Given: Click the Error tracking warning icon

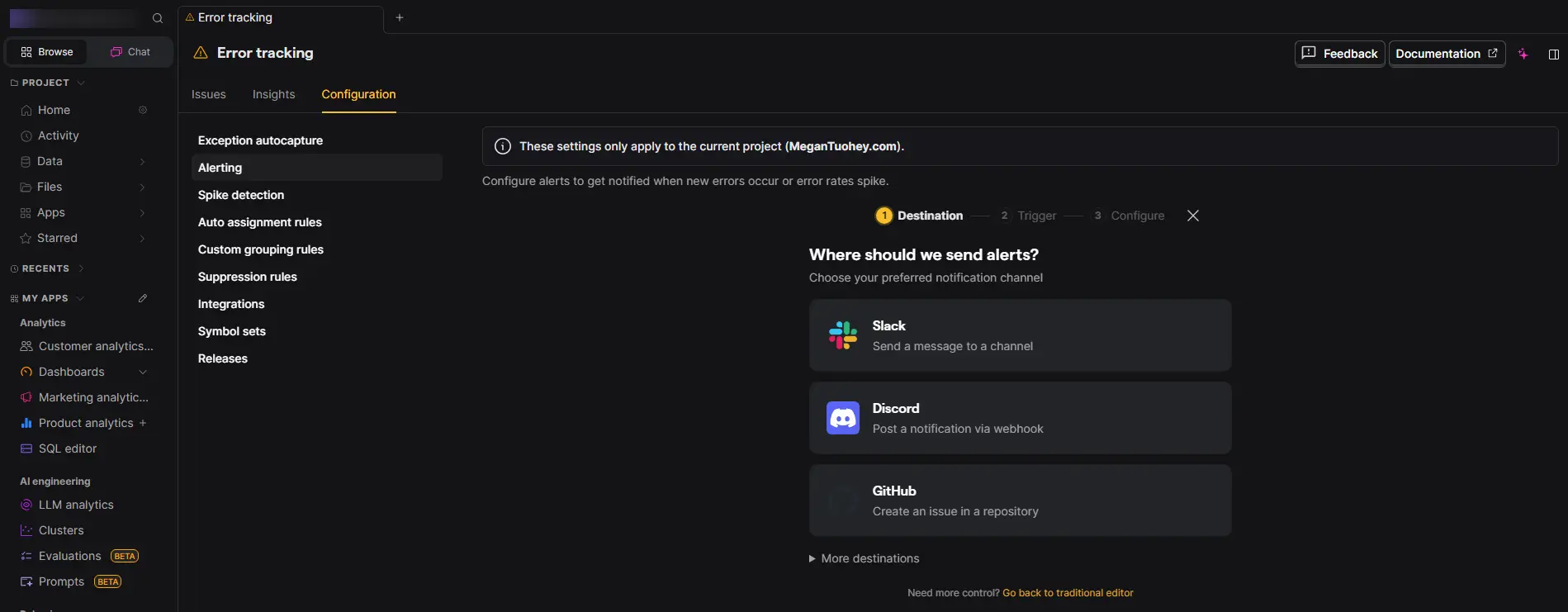Looking at the screenshot, I should point(200,53).
